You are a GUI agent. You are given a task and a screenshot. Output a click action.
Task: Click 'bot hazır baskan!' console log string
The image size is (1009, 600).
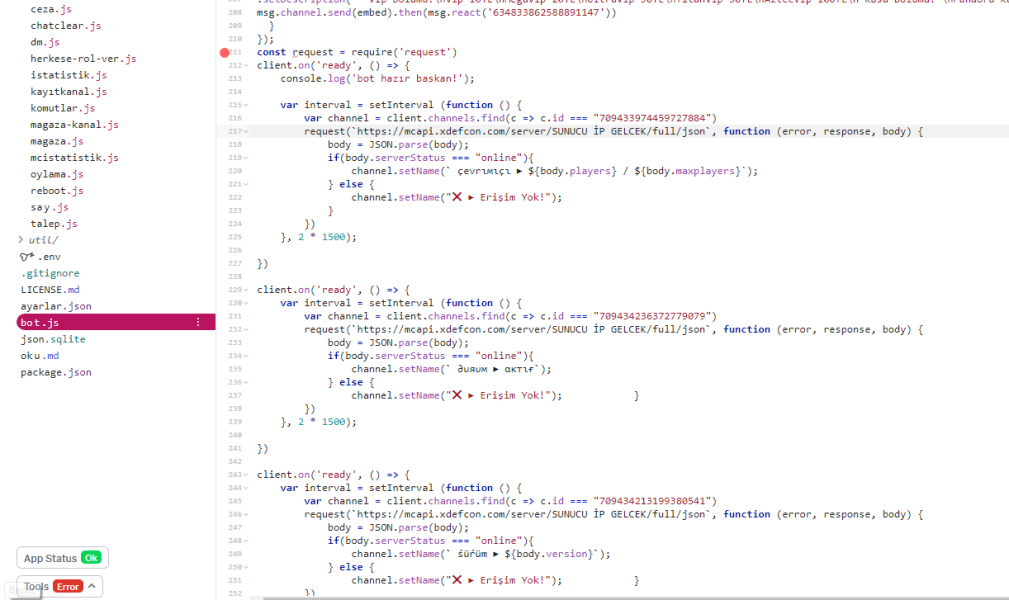(x=407, y=79)
